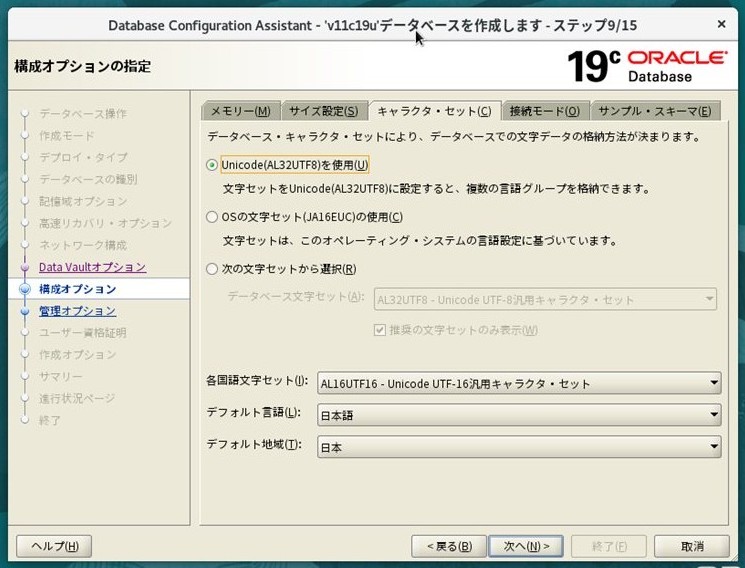Click the 管理オプション step bullet icon

(25, 311)
